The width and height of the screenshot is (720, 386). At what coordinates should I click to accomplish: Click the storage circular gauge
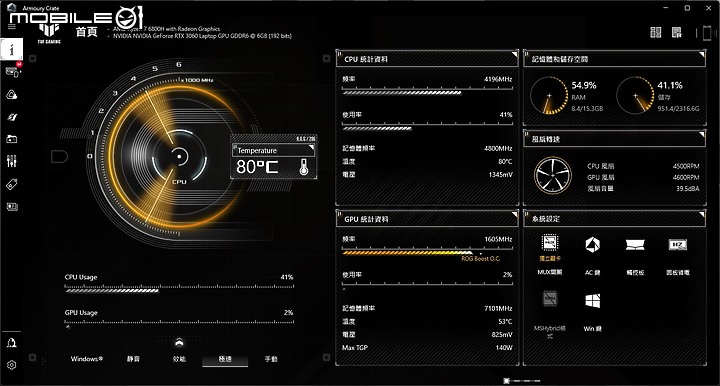tap(635, 95)
